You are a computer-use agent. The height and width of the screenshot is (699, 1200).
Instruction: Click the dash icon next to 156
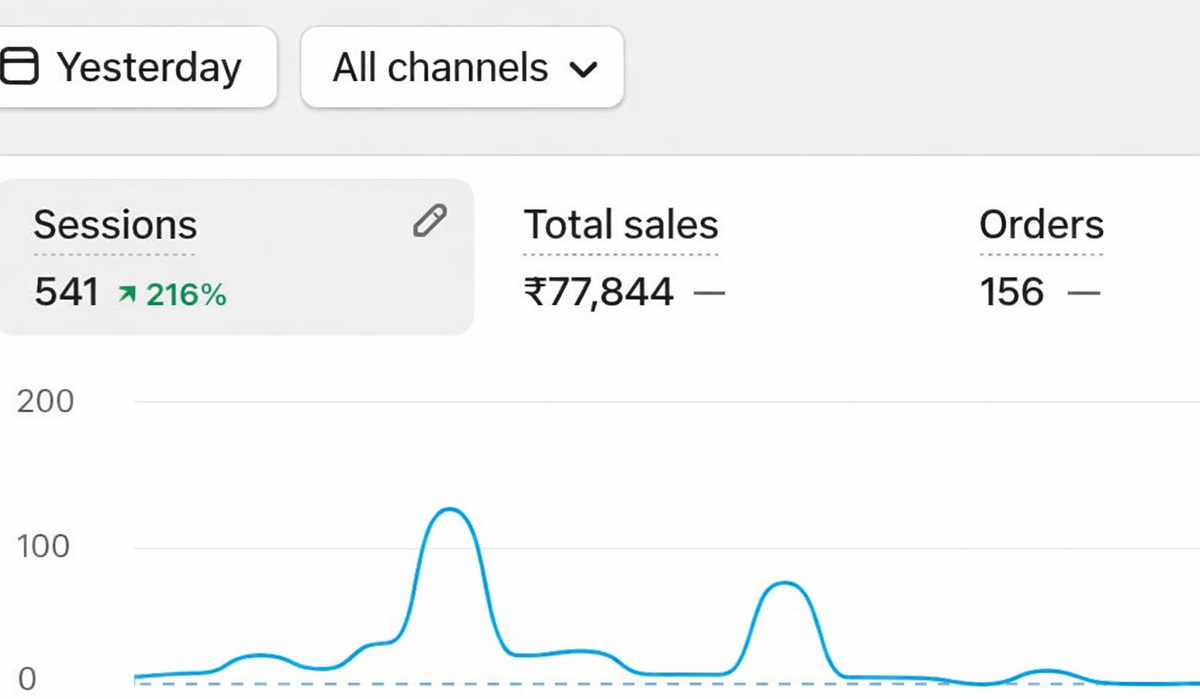coord(1083,293)
